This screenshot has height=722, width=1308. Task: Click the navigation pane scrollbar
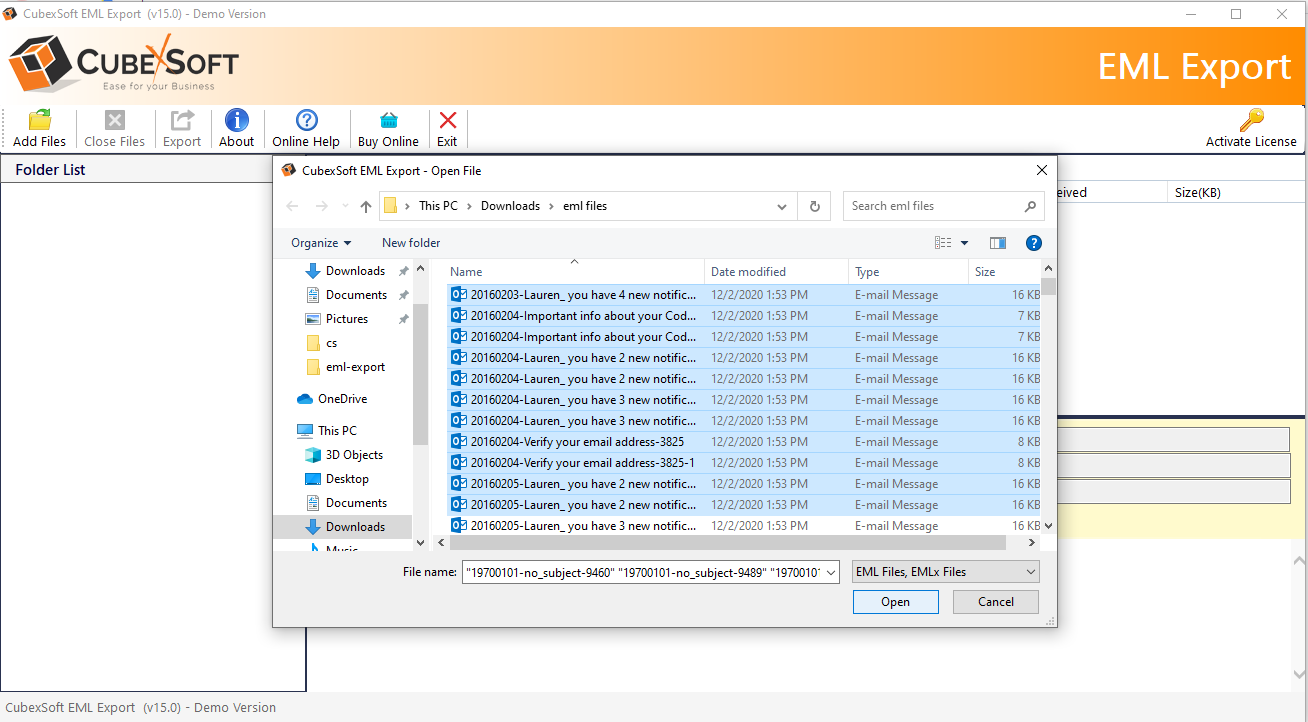click(420, 377)
